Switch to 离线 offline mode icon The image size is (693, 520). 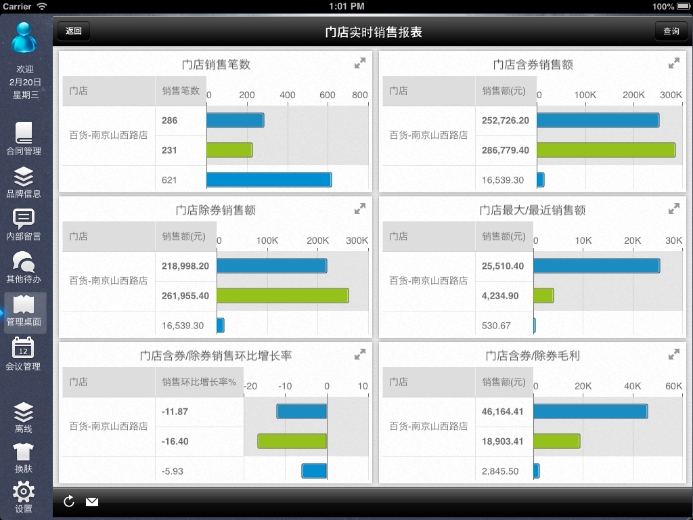click(x=24, y=418)
